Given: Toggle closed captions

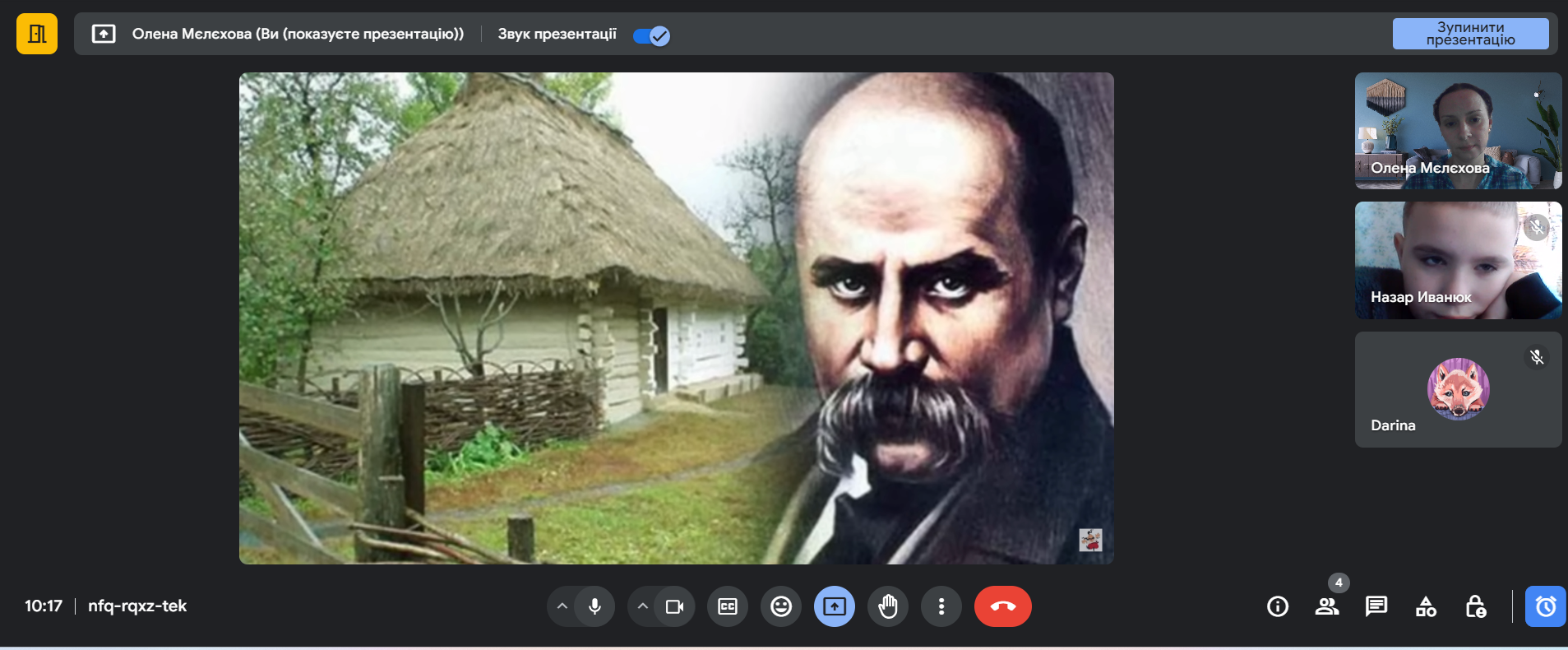Looking at the screenshot, I should point(728,606).
